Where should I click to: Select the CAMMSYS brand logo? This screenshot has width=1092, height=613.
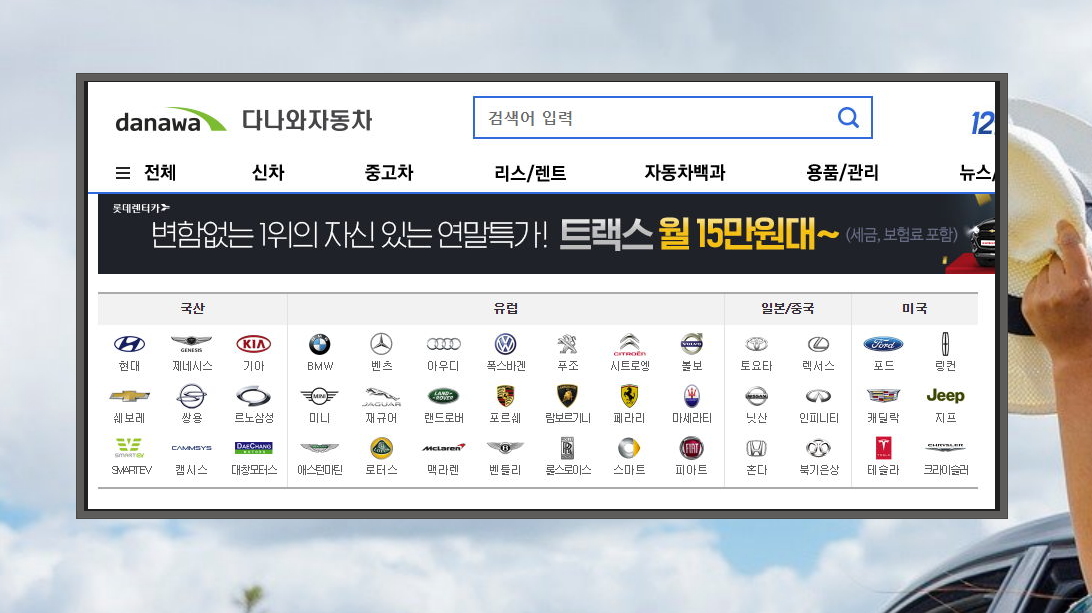192,448
